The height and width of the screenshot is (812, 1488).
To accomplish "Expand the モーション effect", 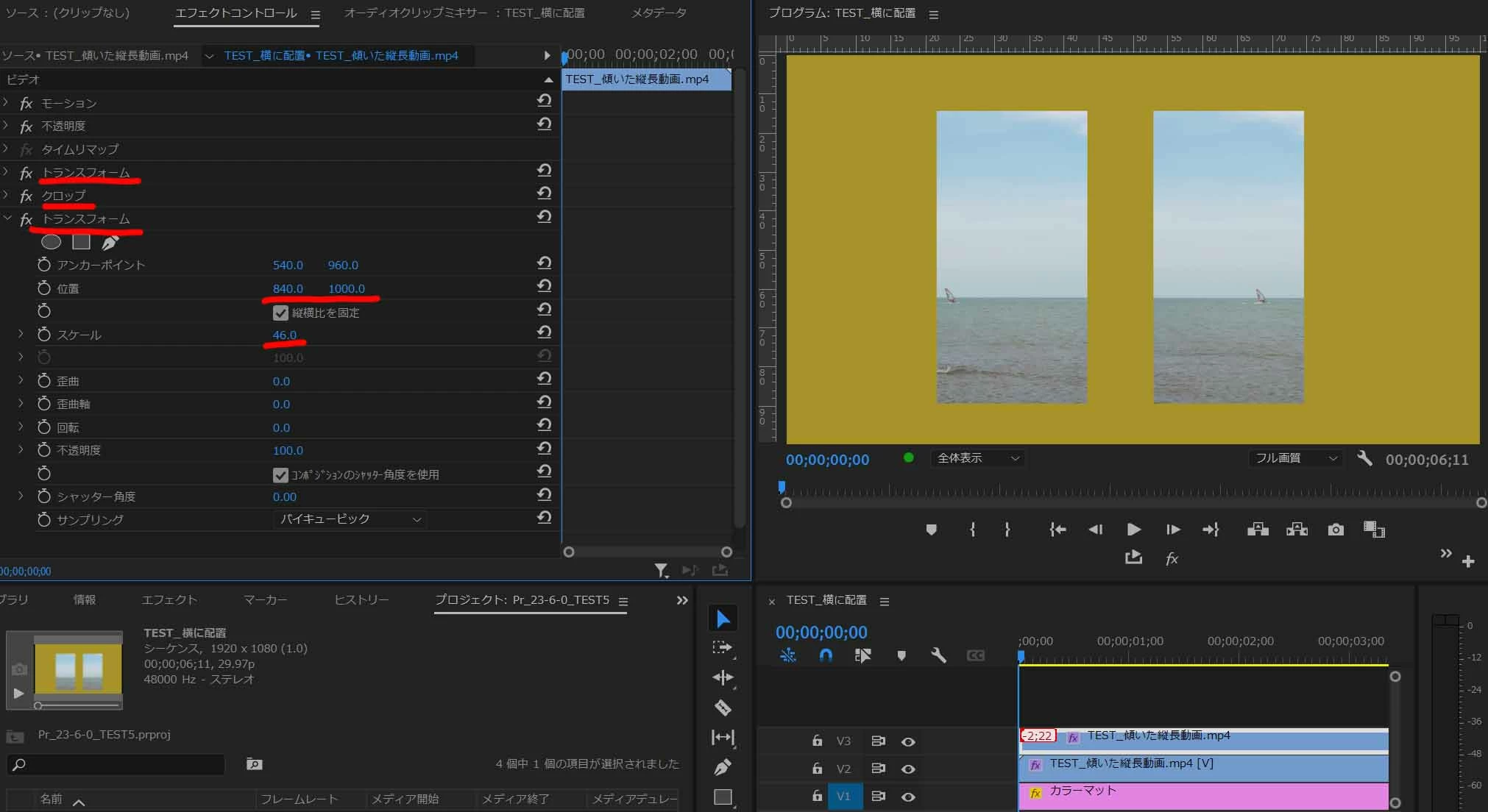I will pos(7,103).
